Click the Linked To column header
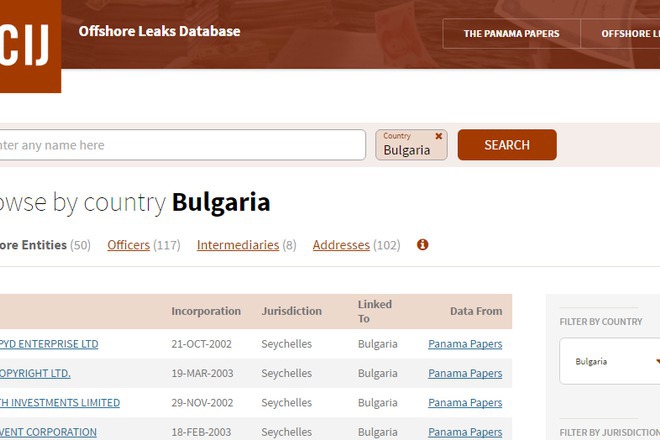660x440 pixels. pos(375,312)
